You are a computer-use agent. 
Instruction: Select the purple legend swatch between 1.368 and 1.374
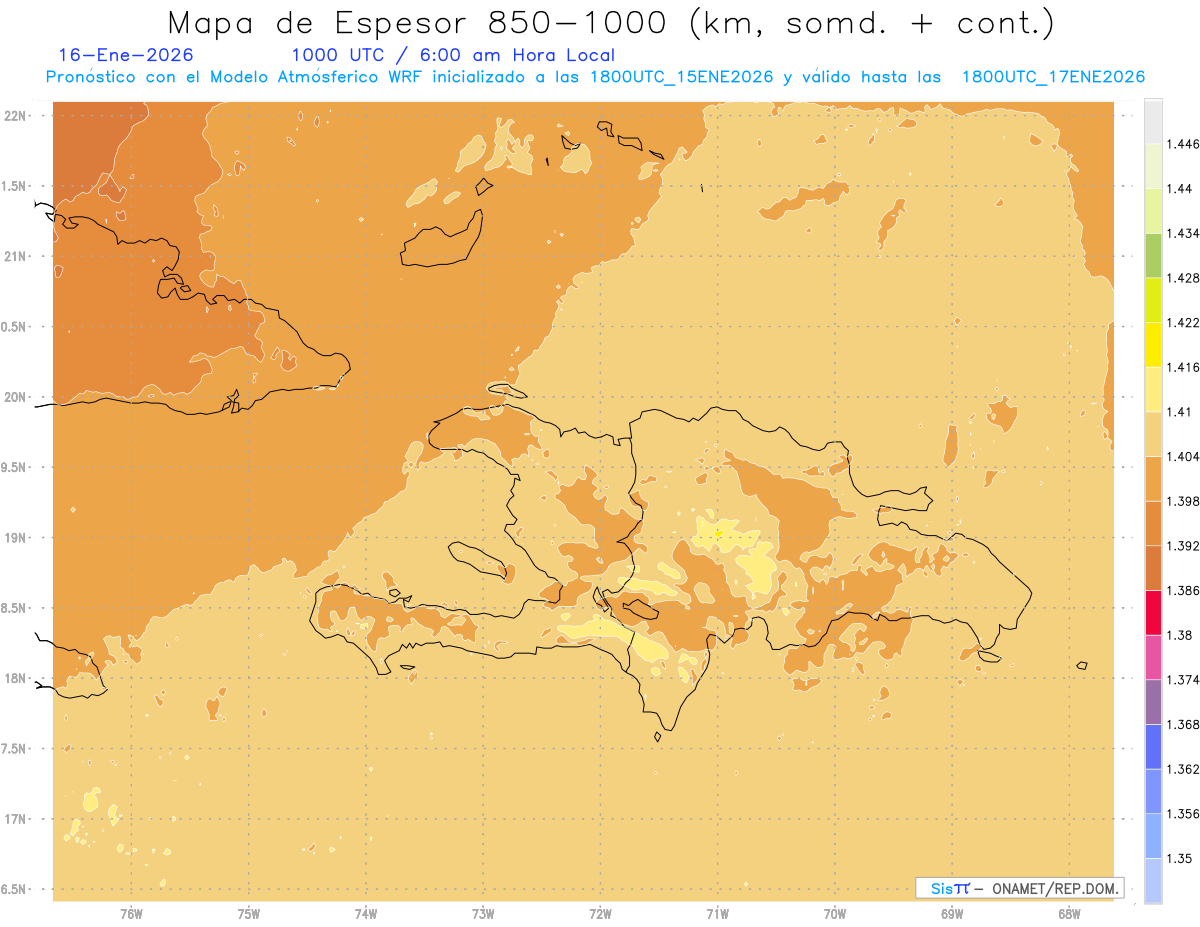point(1153,702)
